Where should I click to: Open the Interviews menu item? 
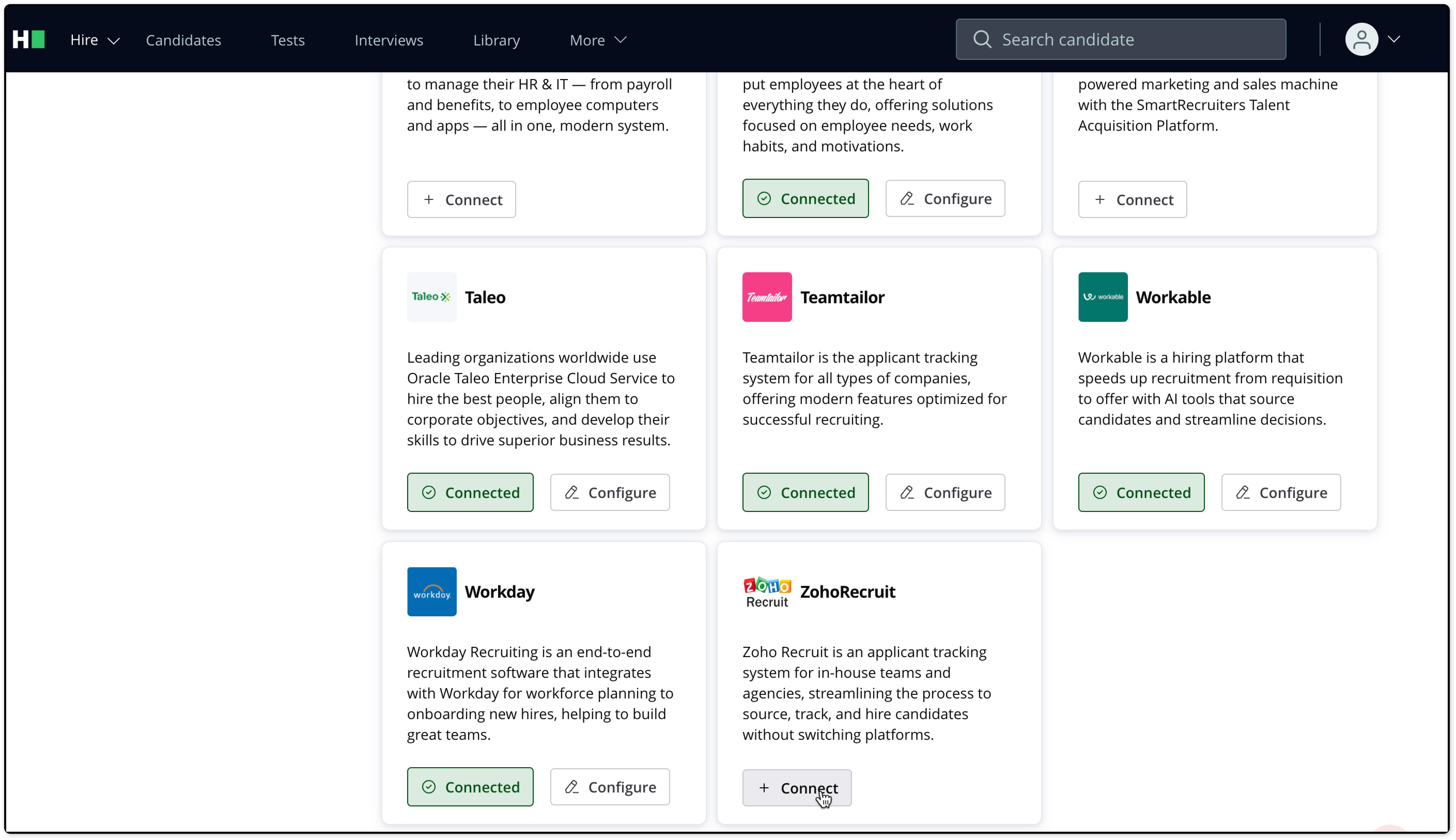pos(389,40)
